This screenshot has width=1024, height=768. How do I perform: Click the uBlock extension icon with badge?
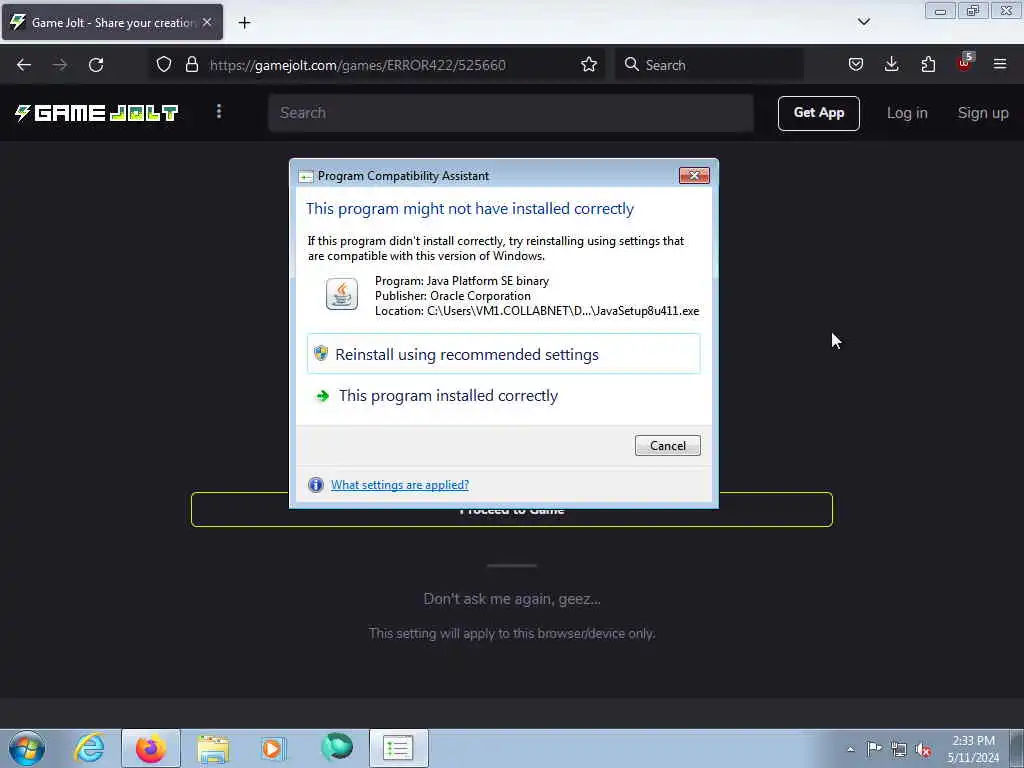pos(965,63)
